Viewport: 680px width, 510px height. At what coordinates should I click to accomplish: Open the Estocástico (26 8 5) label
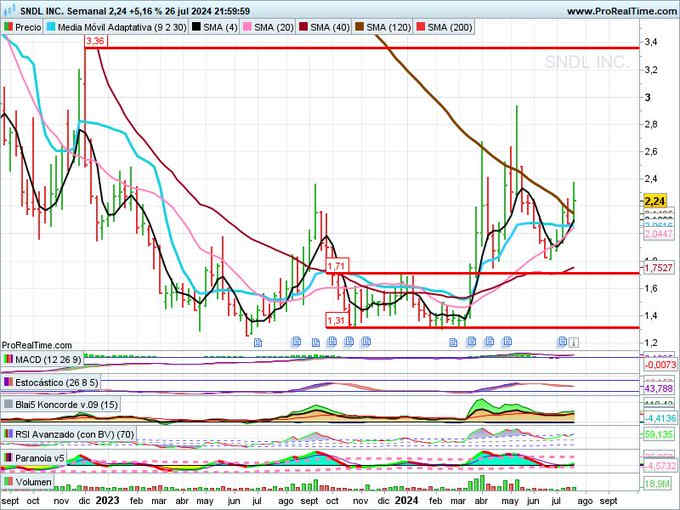pyautogui.click(x=57, y=382)
